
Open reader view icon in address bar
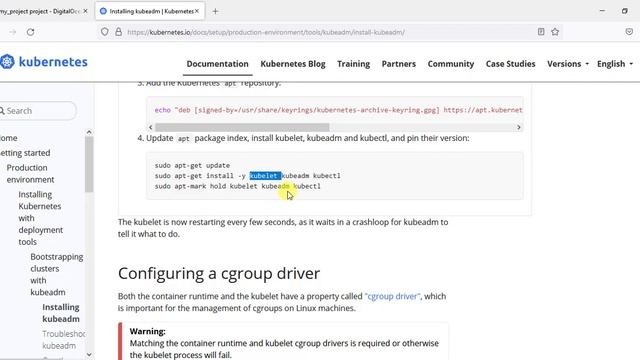(541, 32)
